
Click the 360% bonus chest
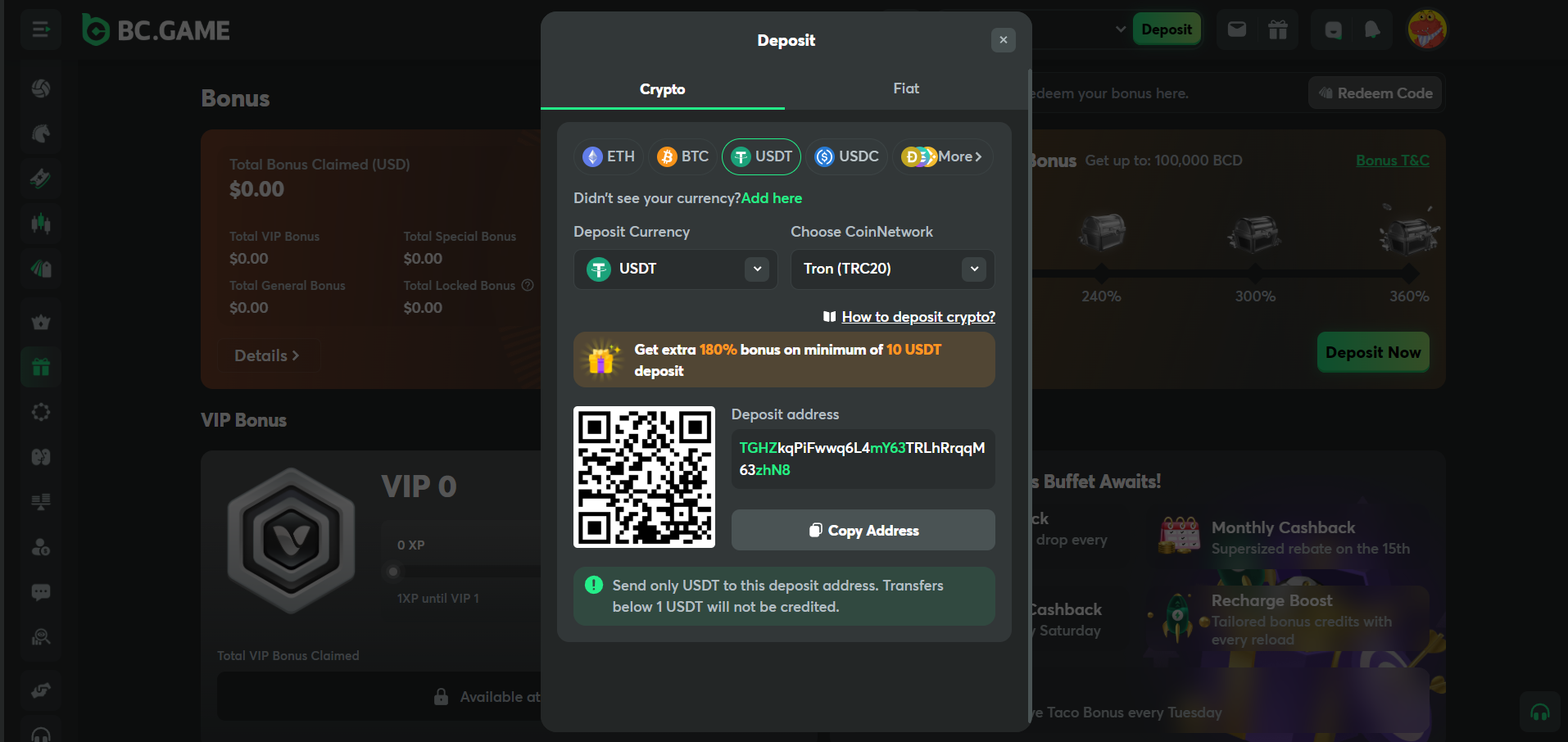point(1408,231)
